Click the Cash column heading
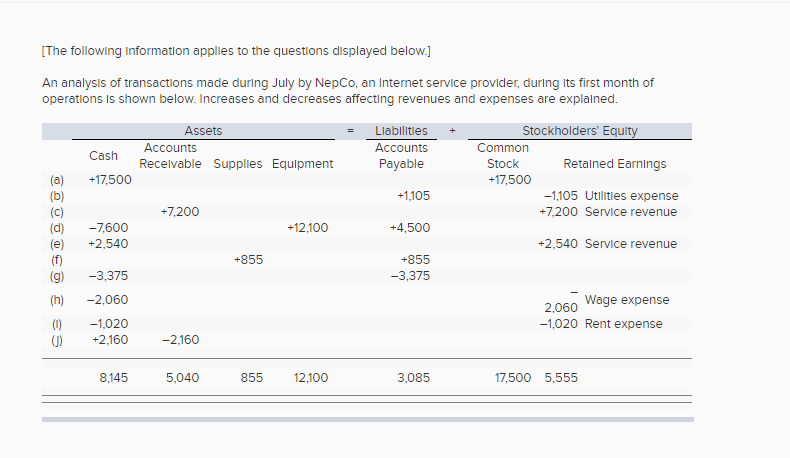Image resolution: width=790 pixels, height=458 pixels. click(x=103, y=155)
